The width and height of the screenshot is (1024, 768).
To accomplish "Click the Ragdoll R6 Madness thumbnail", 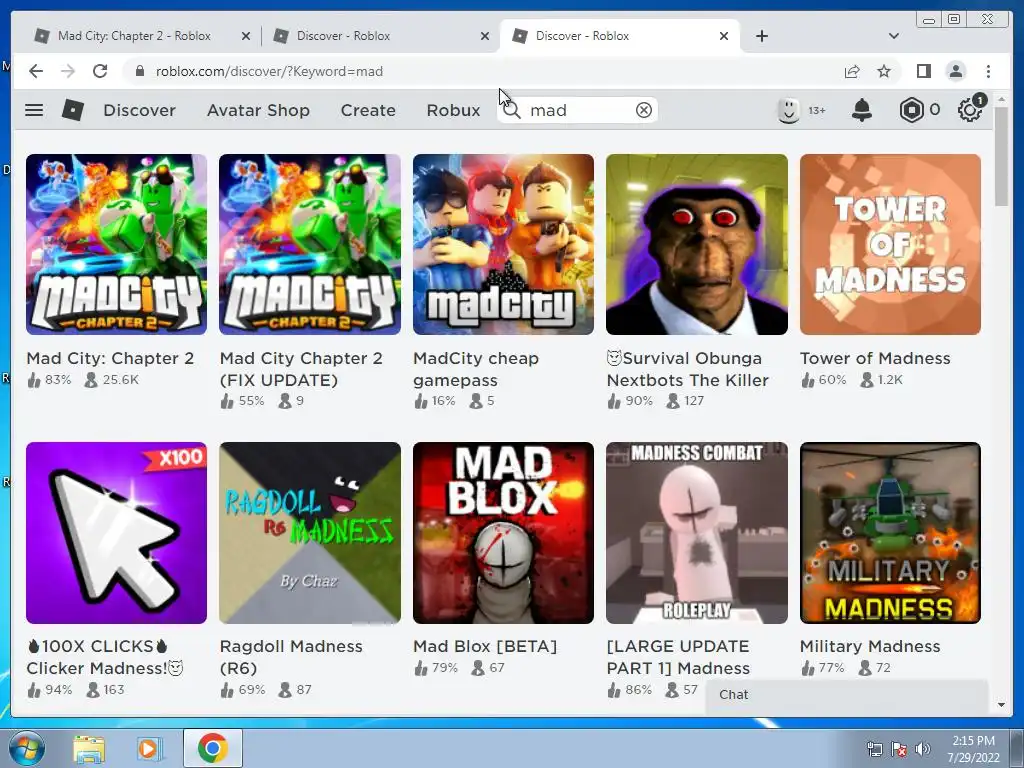I will pyautogui.click(x=310, y=533).
